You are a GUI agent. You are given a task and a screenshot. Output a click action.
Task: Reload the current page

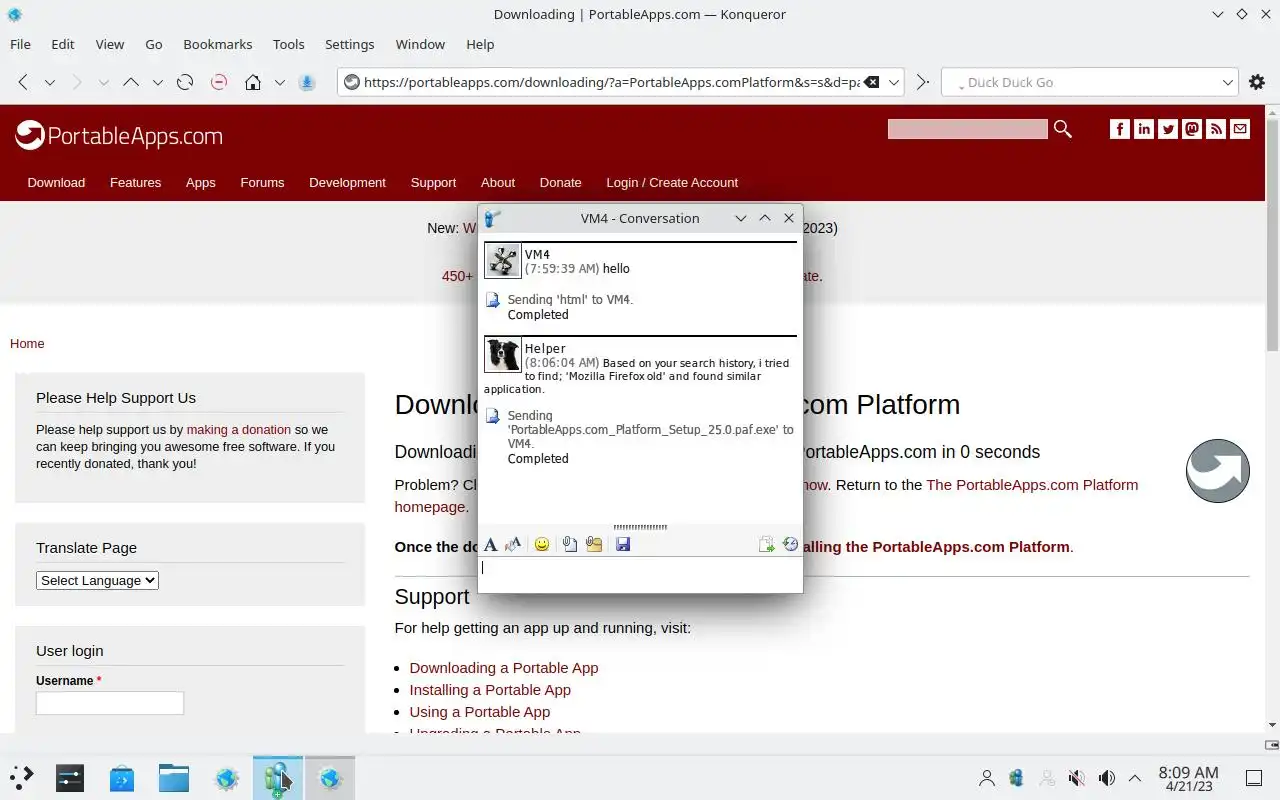(185, 83)
